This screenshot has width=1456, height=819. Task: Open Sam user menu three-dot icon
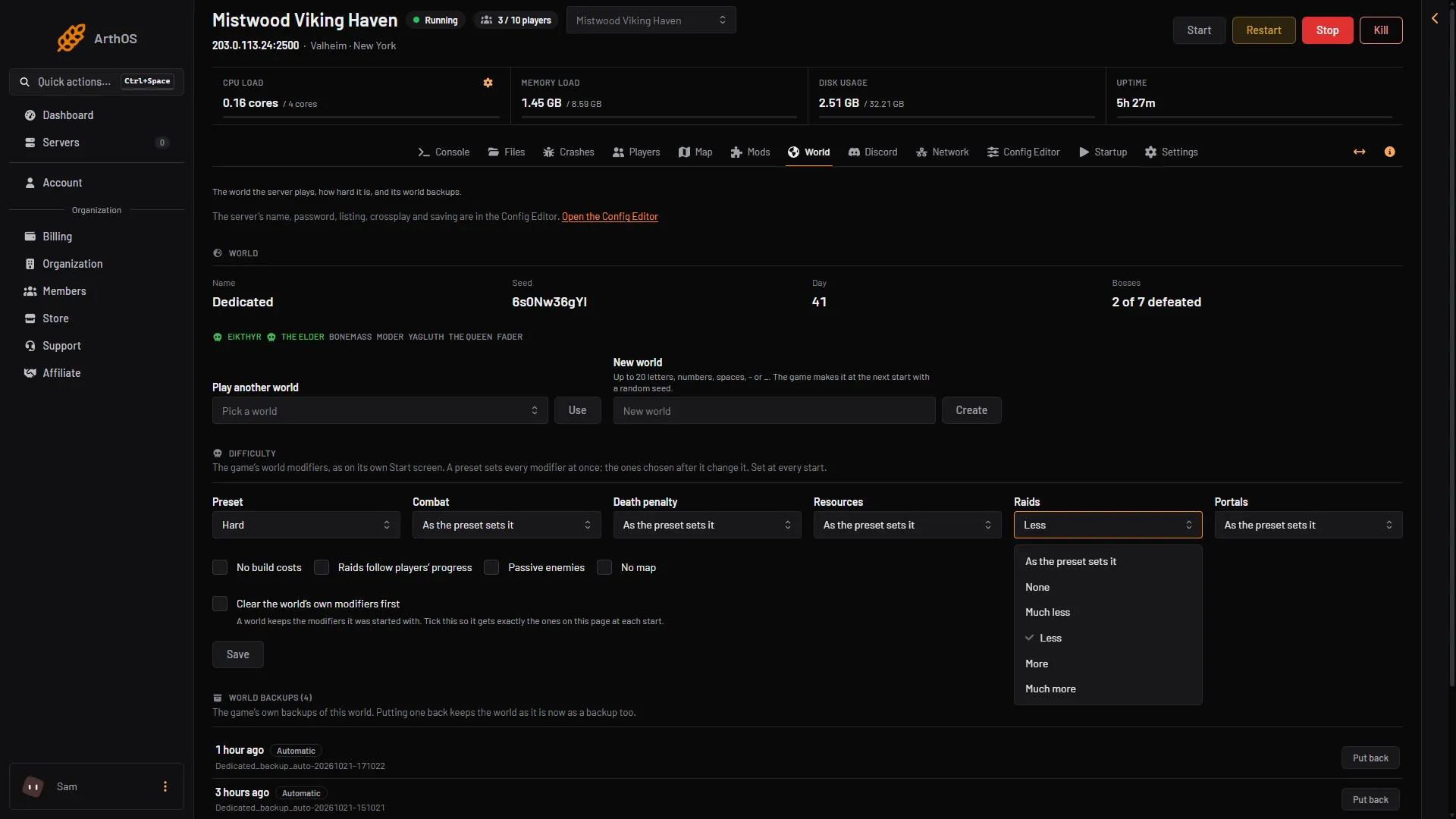pyautogui.click(x=165, y=786)
